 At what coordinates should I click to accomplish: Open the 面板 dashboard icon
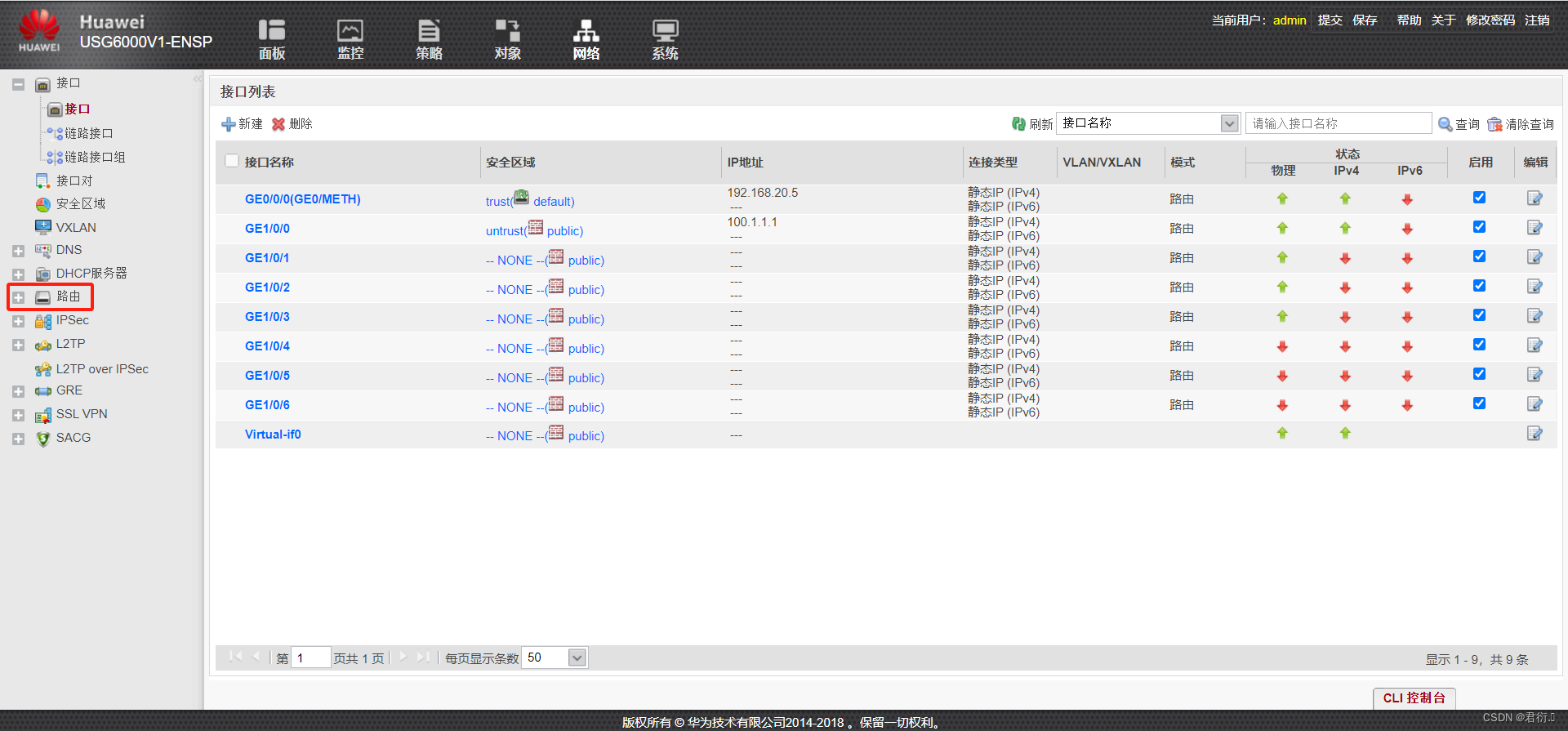(x=271, y=39)
